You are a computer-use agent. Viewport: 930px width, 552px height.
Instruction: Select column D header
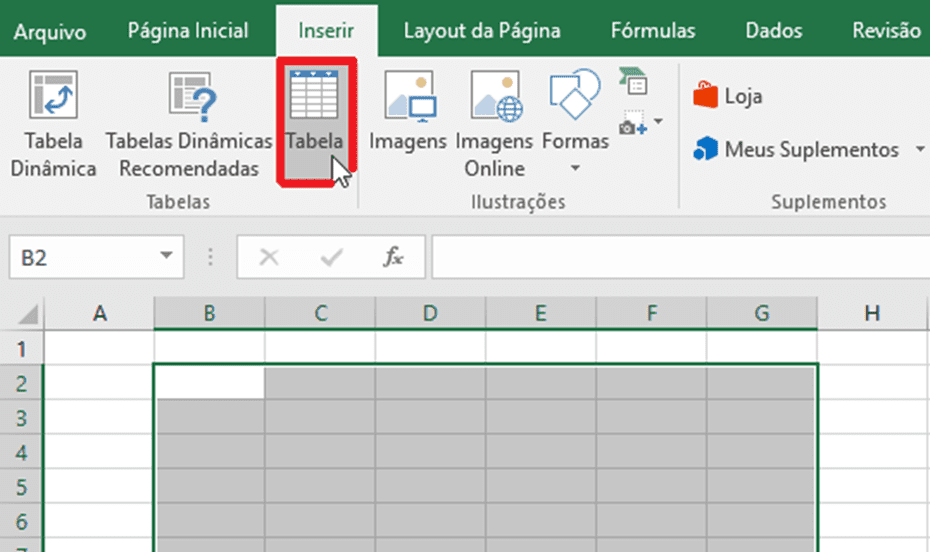(431, 313)
